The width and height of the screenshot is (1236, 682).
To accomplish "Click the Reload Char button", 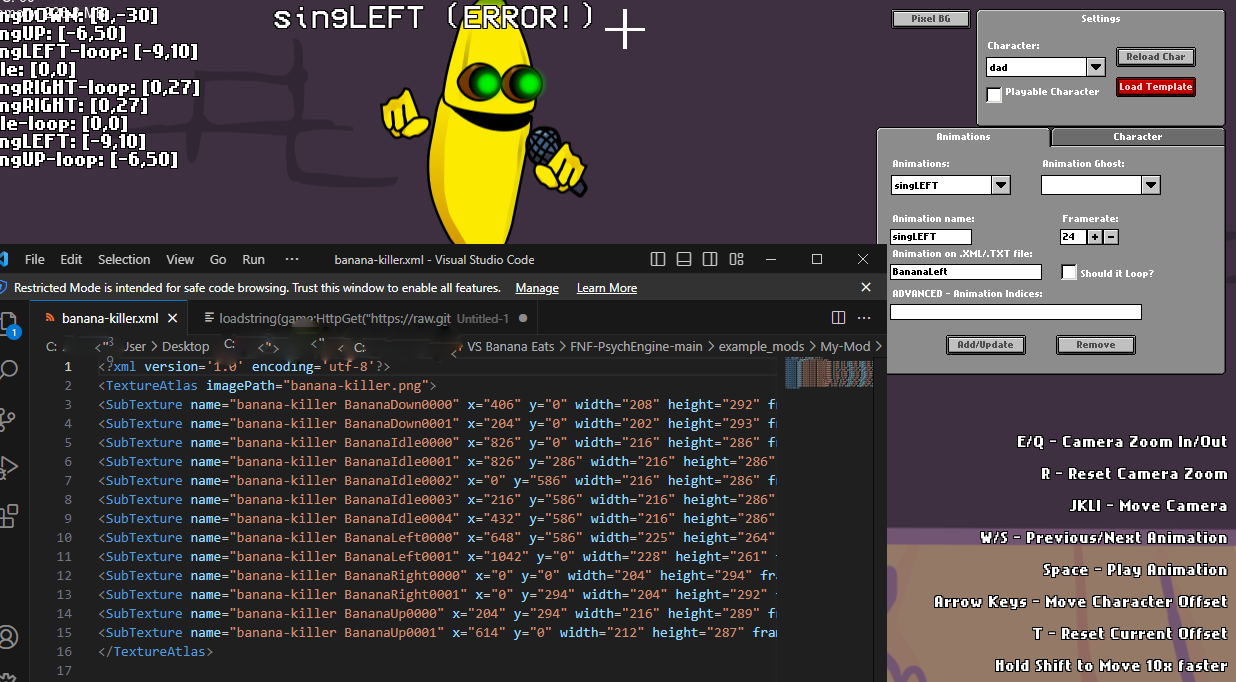I will tap(1155, 57).
